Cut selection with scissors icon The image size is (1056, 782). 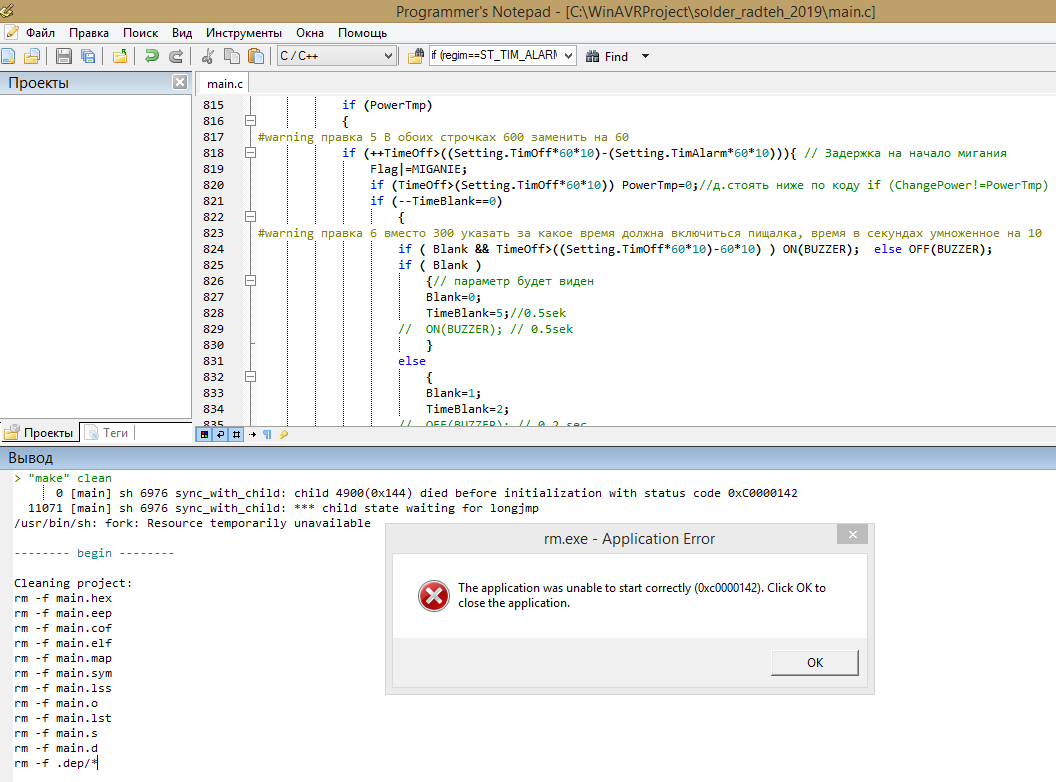click(x=208, y=56)
